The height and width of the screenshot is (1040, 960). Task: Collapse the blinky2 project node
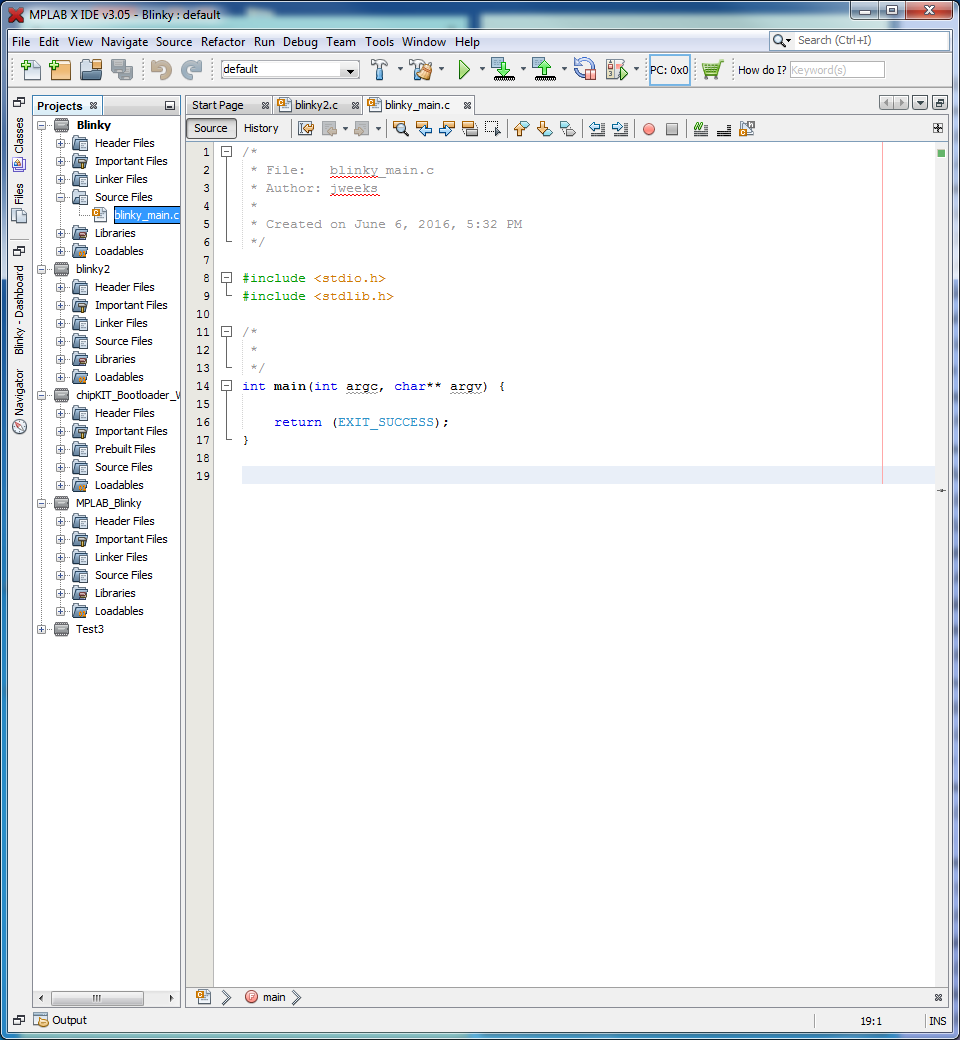coord(42,269)
